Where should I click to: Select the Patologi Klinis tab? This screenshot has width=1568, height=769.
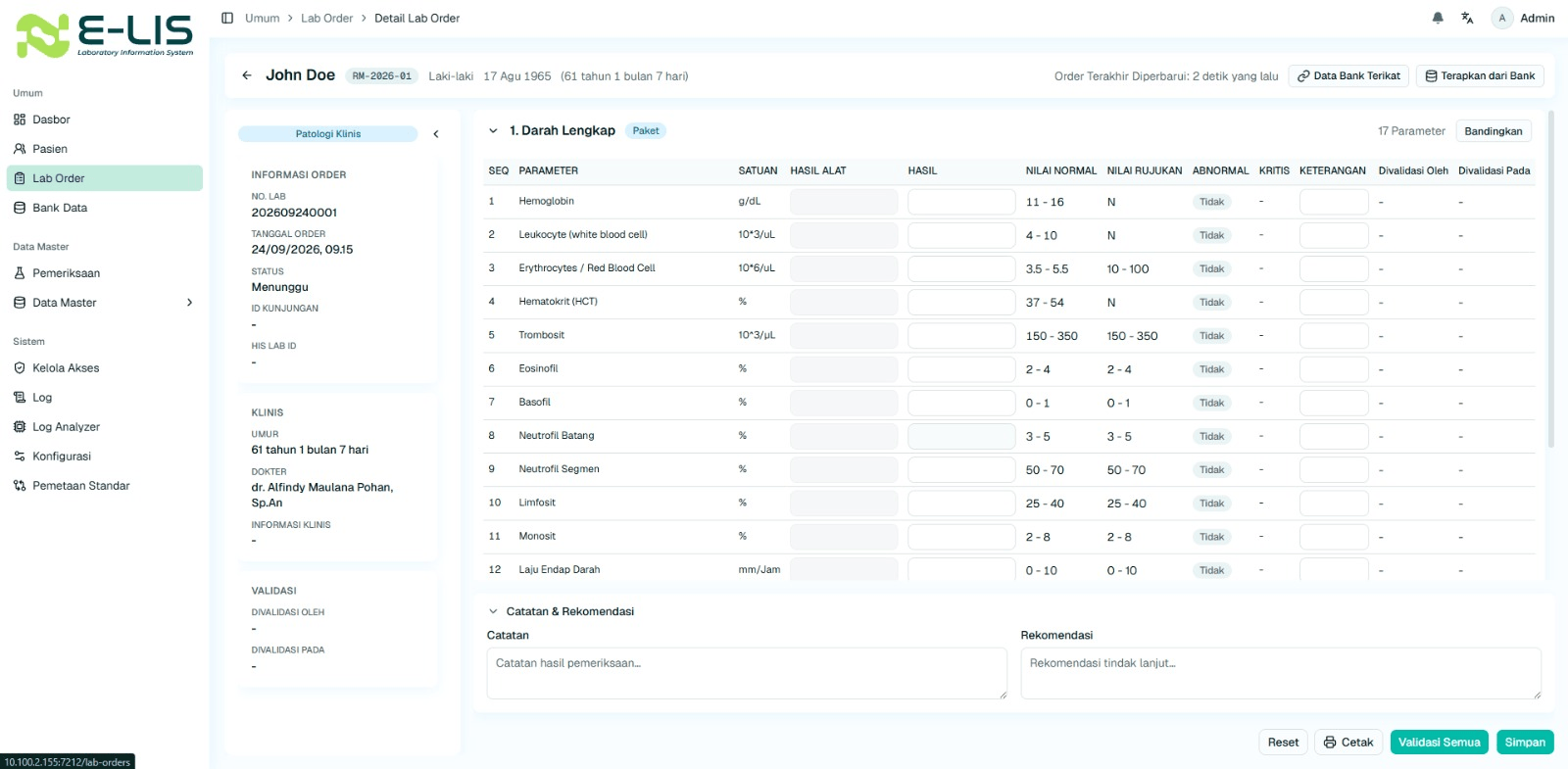(x=328, y=134)
